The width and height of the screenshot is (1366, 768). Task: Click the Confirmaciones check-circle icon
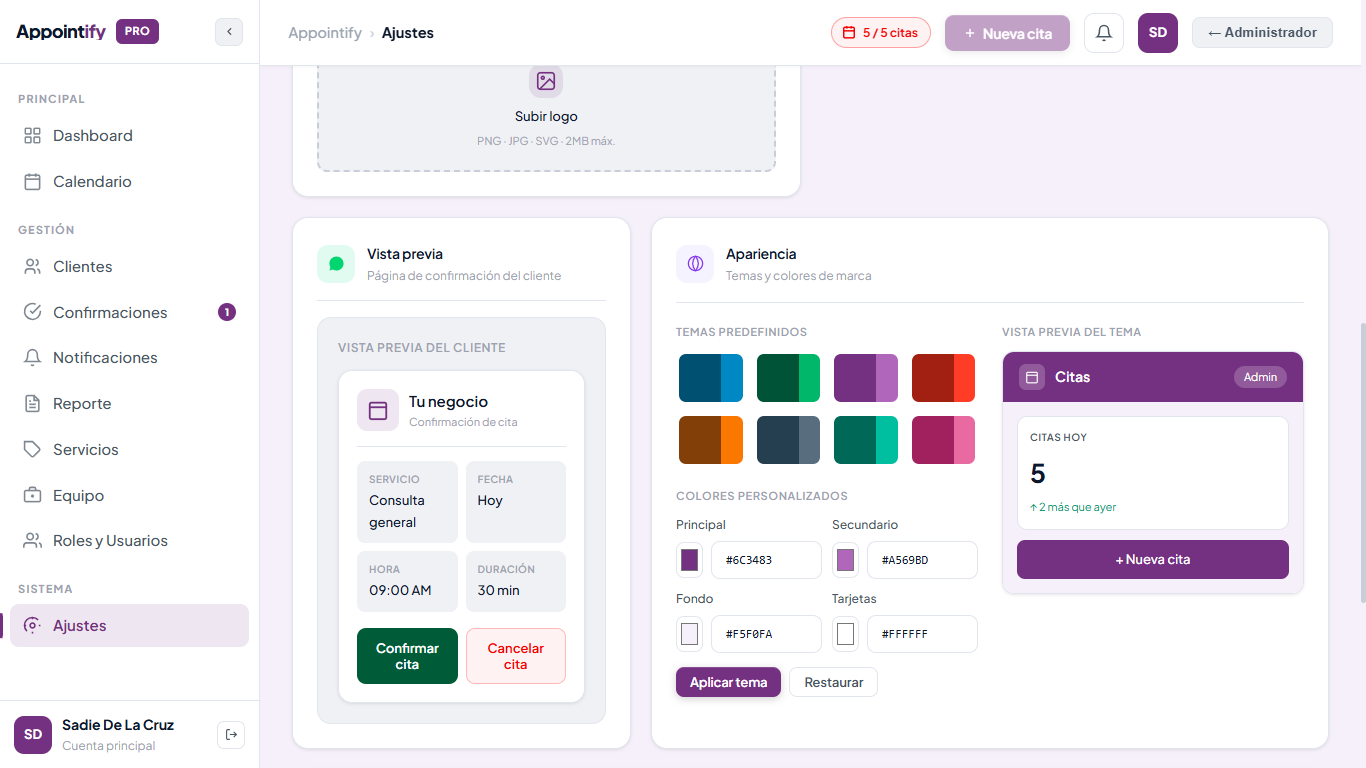pyautogui.click(x=33, y=312)
